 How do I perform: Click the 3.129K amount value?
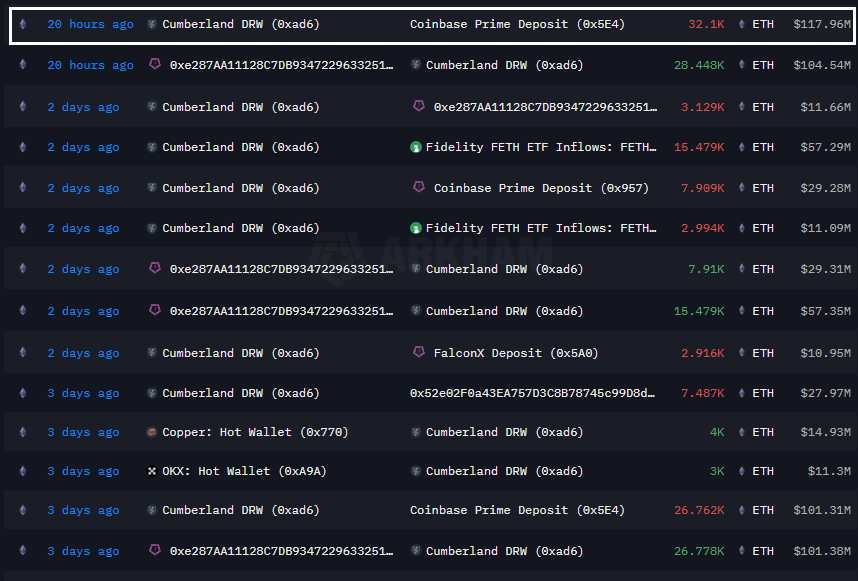pos(703,107)
